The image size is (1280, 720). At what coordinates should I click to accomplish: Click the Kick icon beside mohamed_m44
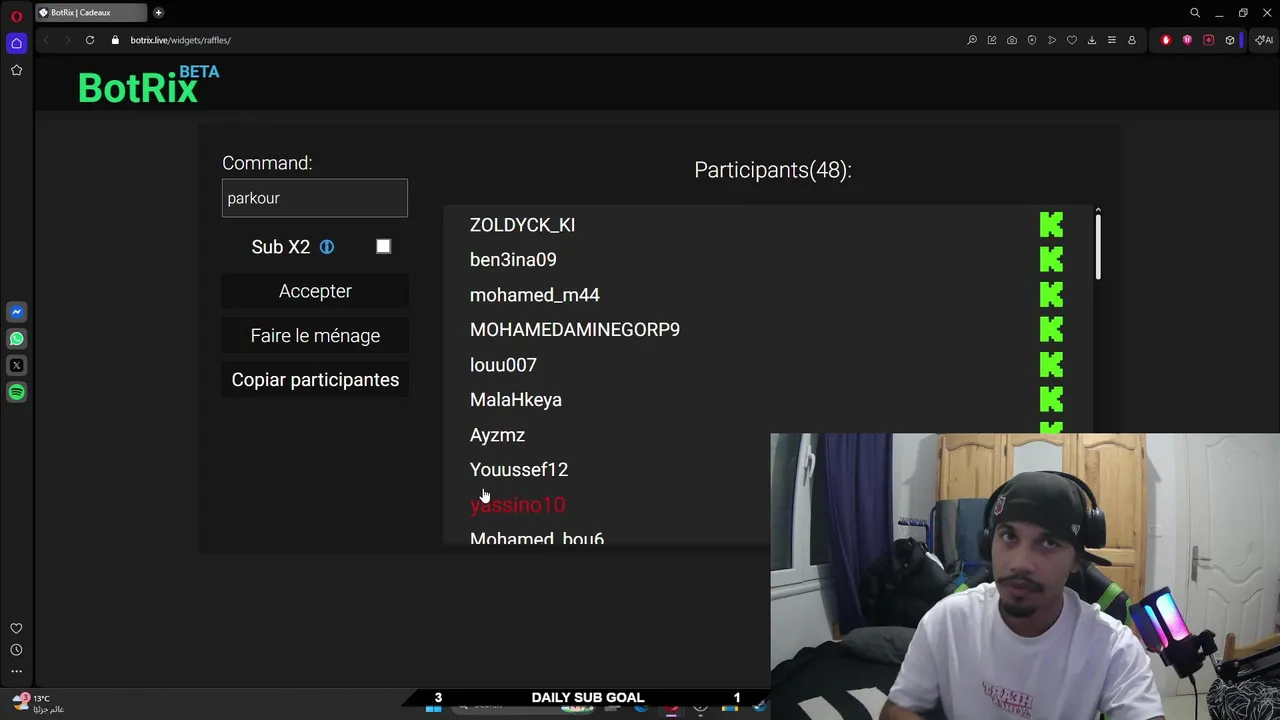click(1051, 295)
